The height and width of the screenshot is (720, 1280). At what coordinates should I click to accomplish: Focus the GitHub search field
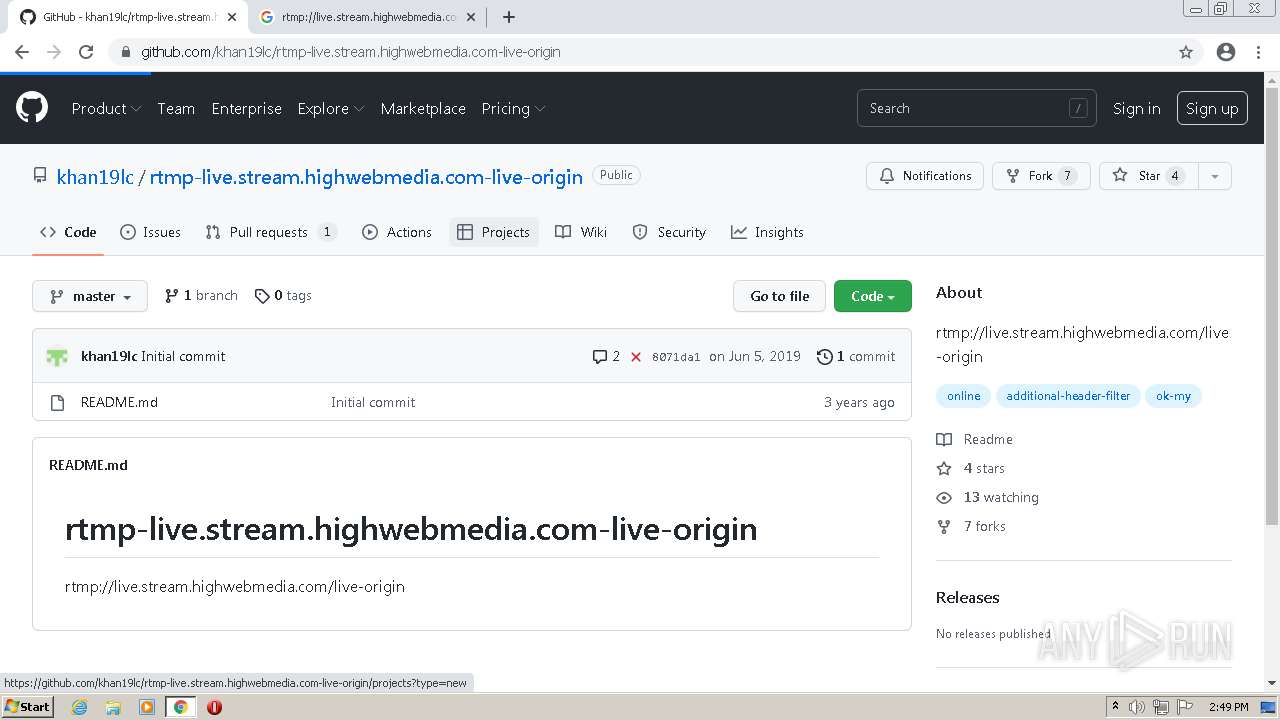976,108
